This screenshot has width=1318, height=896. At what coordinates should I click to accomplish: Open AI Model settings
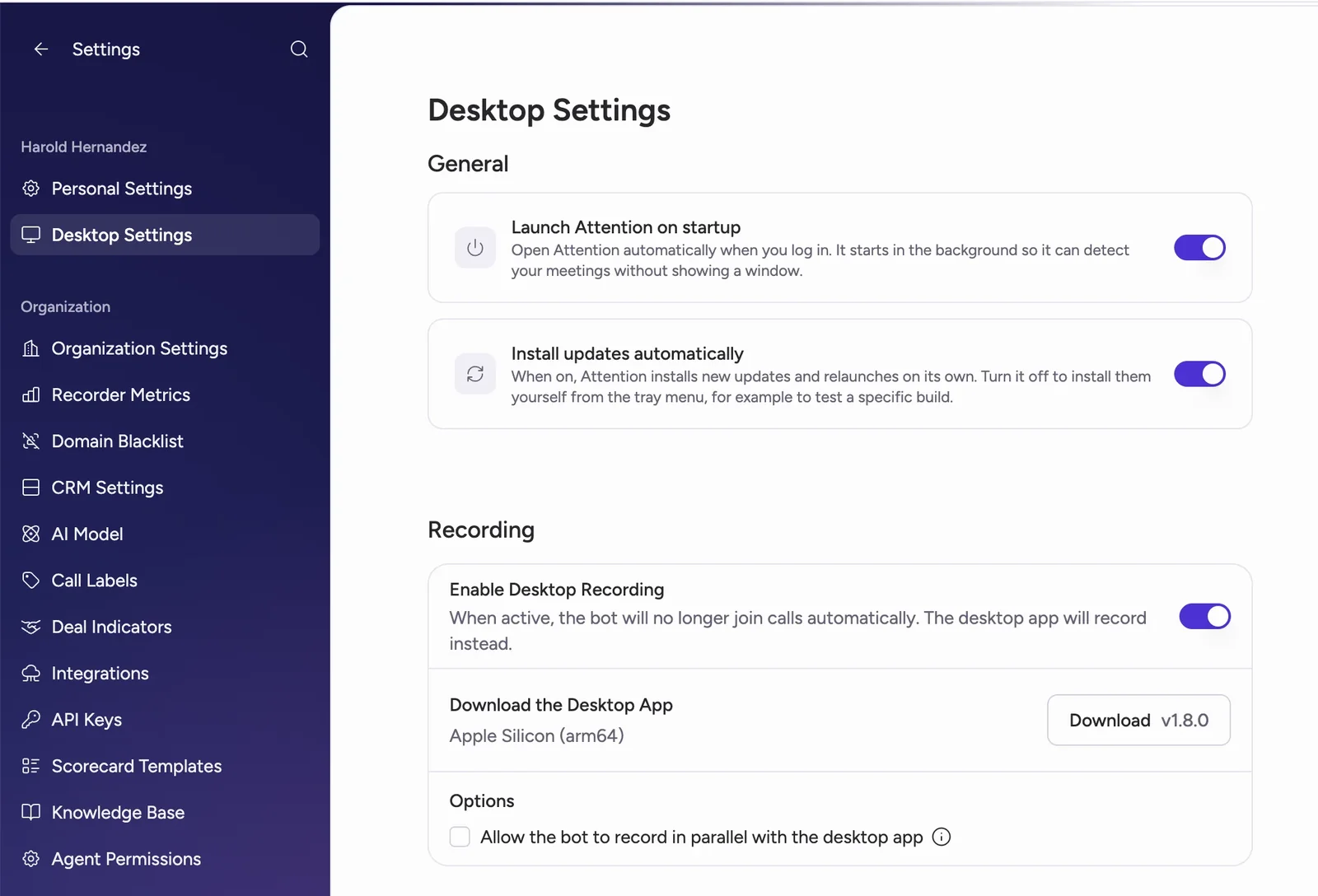pos(165,534)
